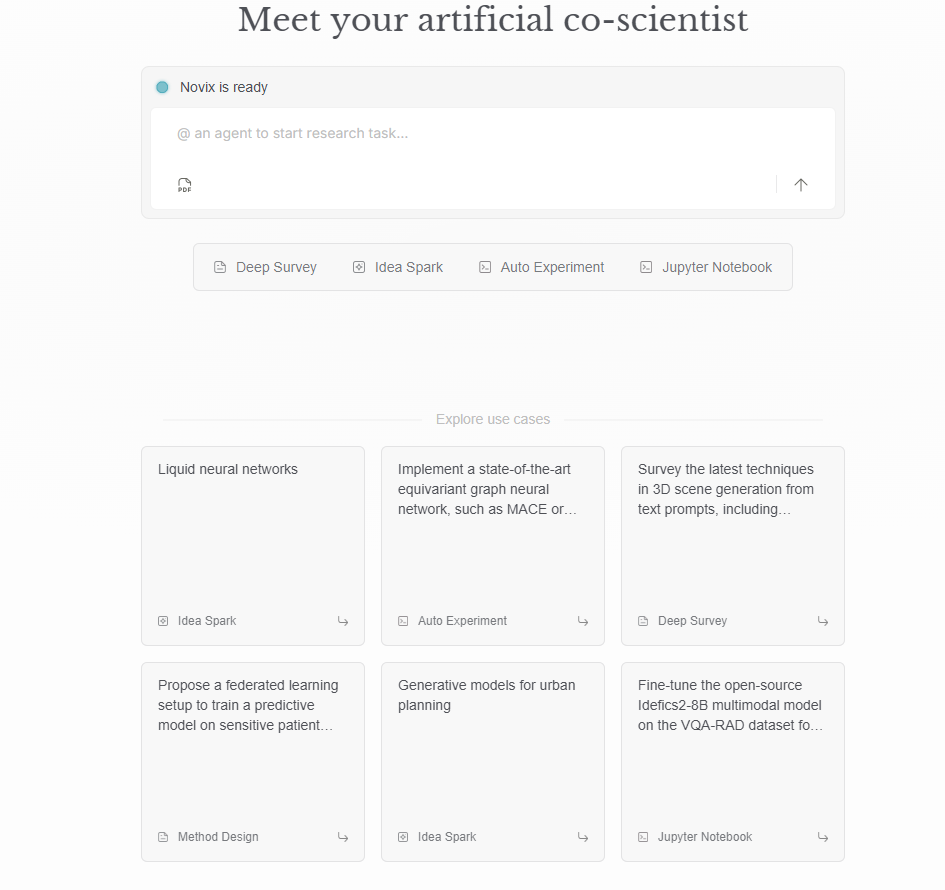Click the Deep Survey document icon
945x890 pixels.
[220, 267]
